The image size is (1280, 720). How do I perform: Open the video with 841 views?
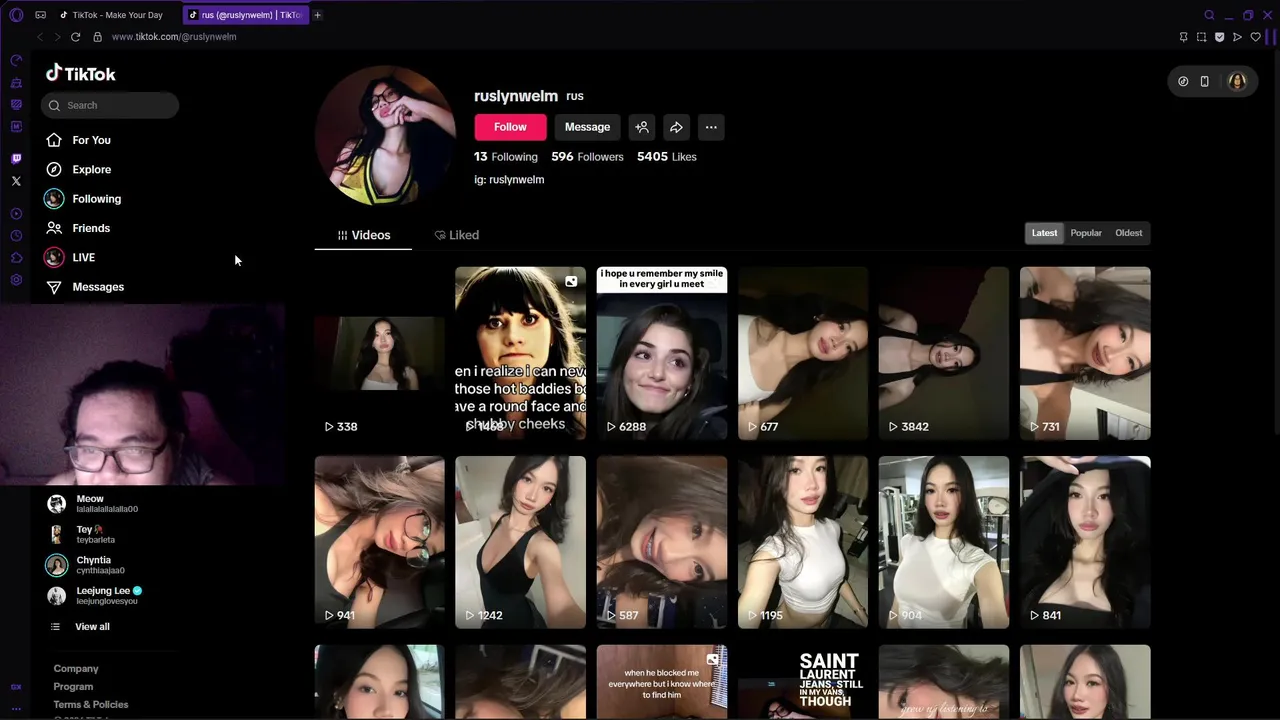tap(1085, 542)
